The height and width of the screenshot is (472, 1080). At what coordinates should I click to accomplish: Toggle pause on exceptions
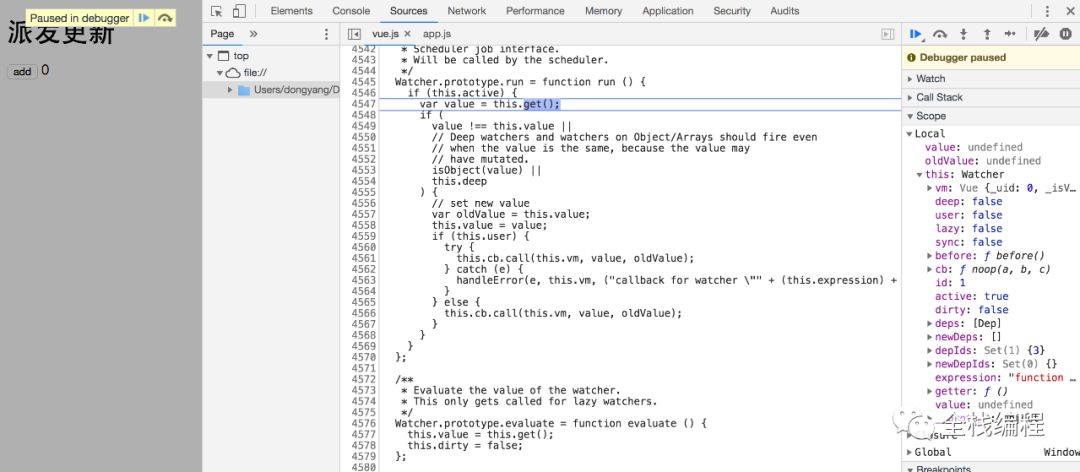[1066, 34]
